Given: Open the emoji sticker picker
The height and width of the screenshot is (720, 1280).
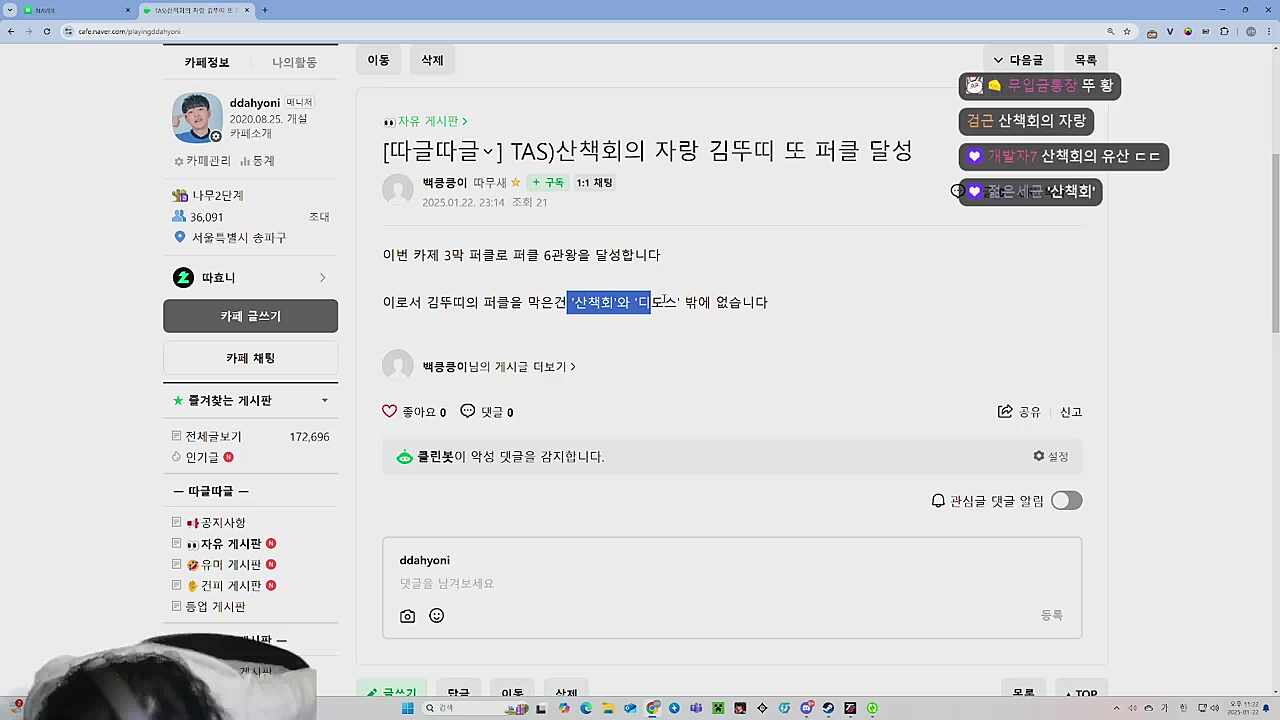Looking at the screenshot, I should [437, 616].
